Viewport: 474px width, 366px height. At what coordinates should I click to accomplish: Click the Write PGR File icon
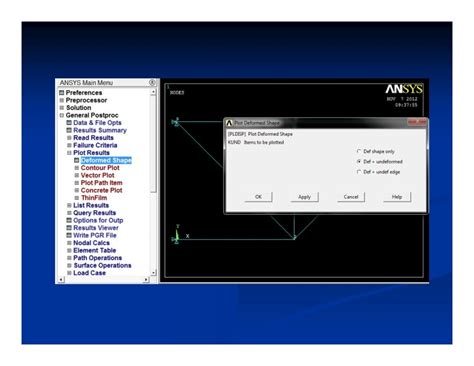click(69, 235)
